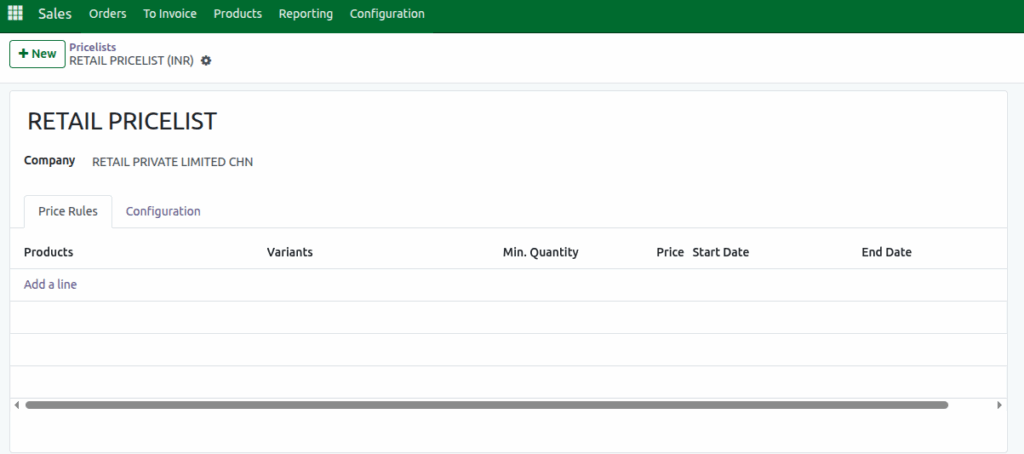Click the scrollbar left arrow
This screenshot has height=454, width=1024.
[x=16, y=405]
